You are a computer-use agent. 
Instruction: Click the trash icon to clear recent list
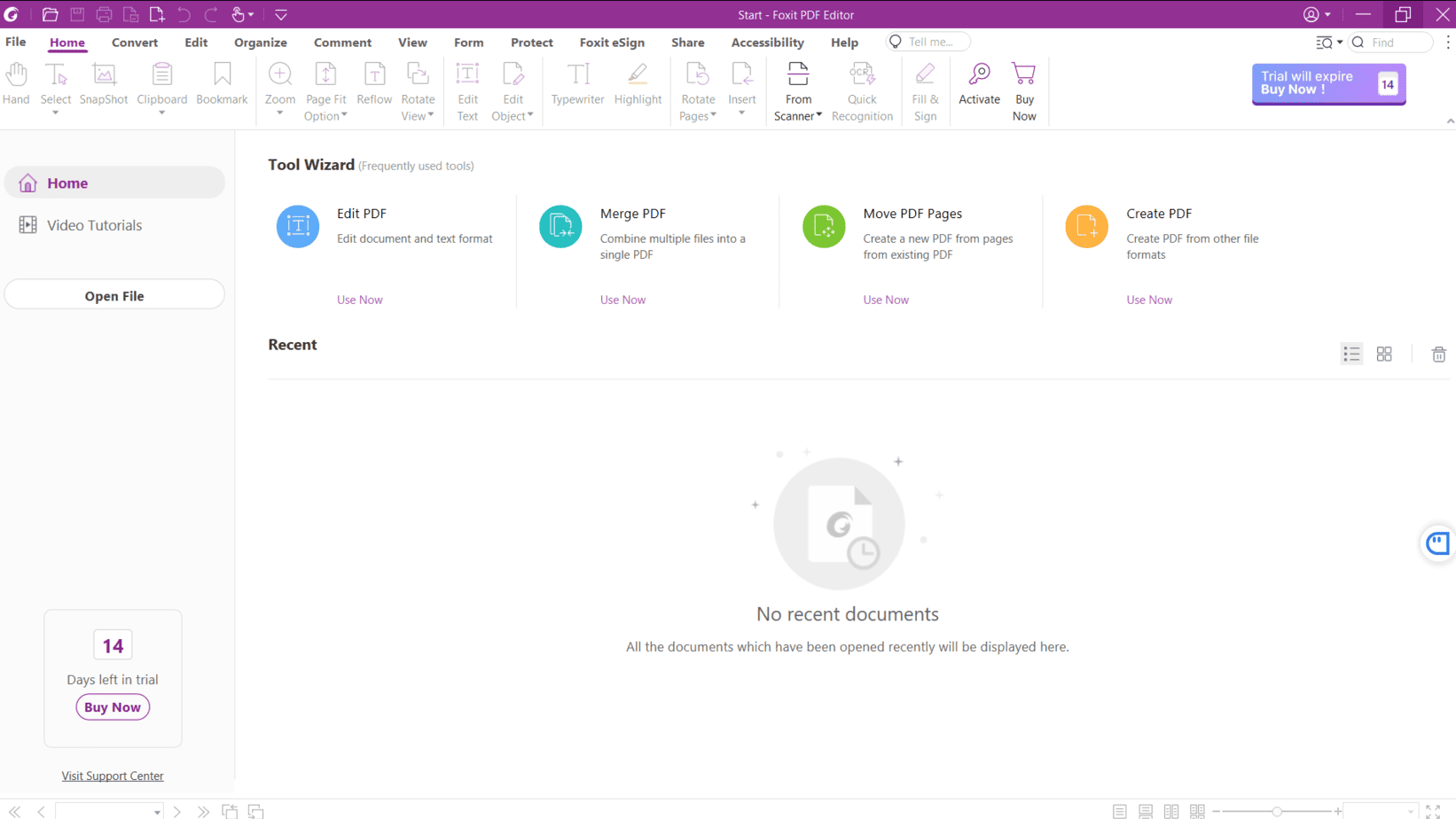tap(1438, 354)
